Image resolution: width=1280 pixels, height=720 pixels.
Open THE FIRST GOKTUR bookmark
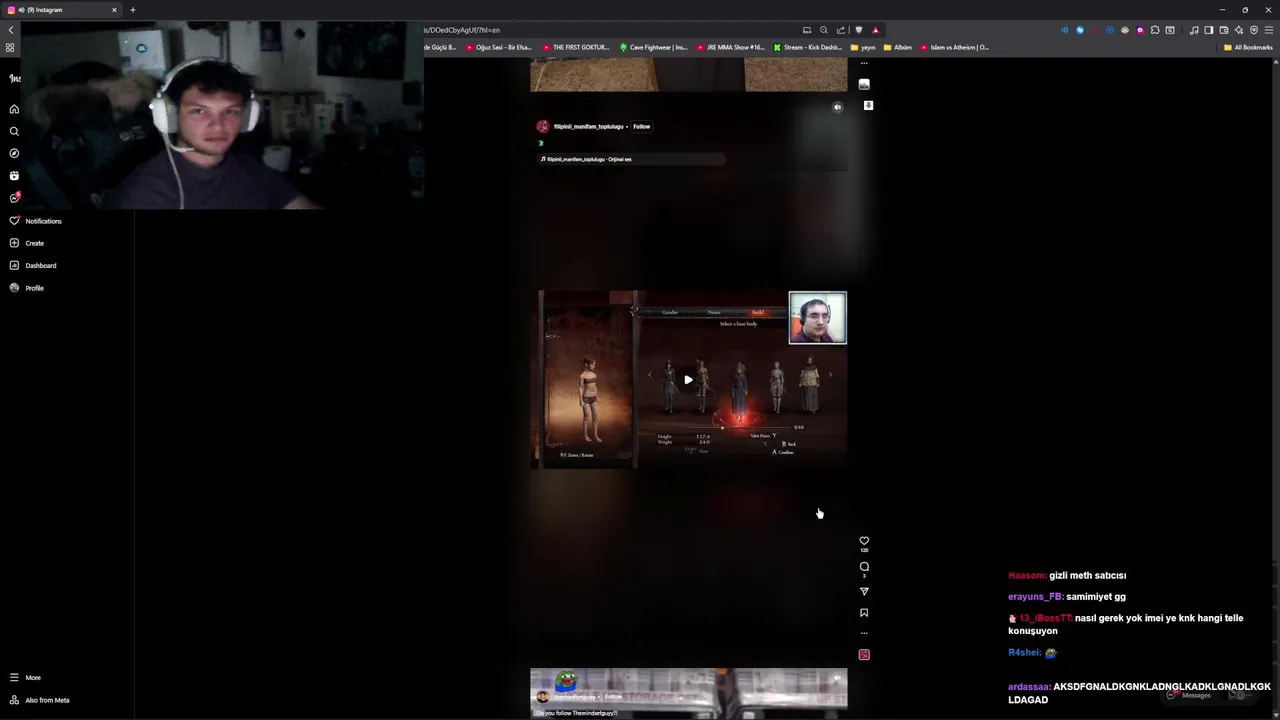tap(575, 47)
